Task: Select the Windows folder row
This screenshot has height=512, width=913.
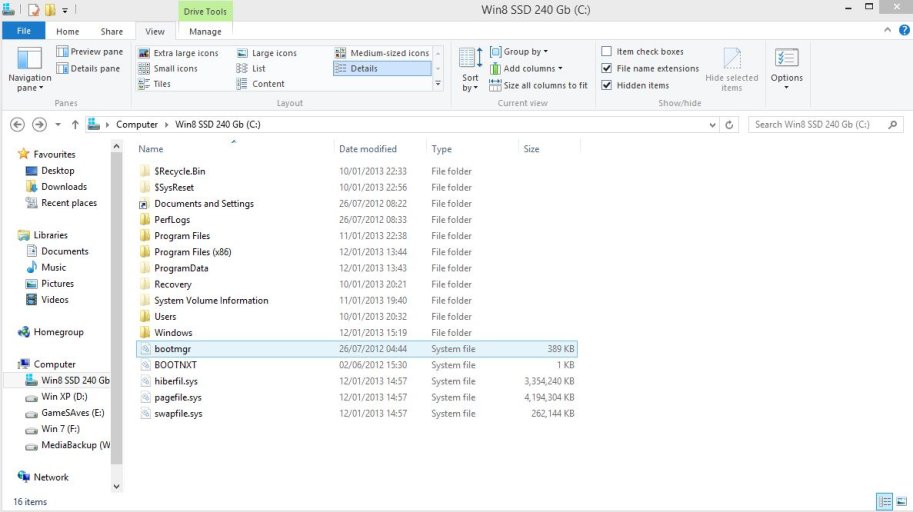Action: pos(356,333)
